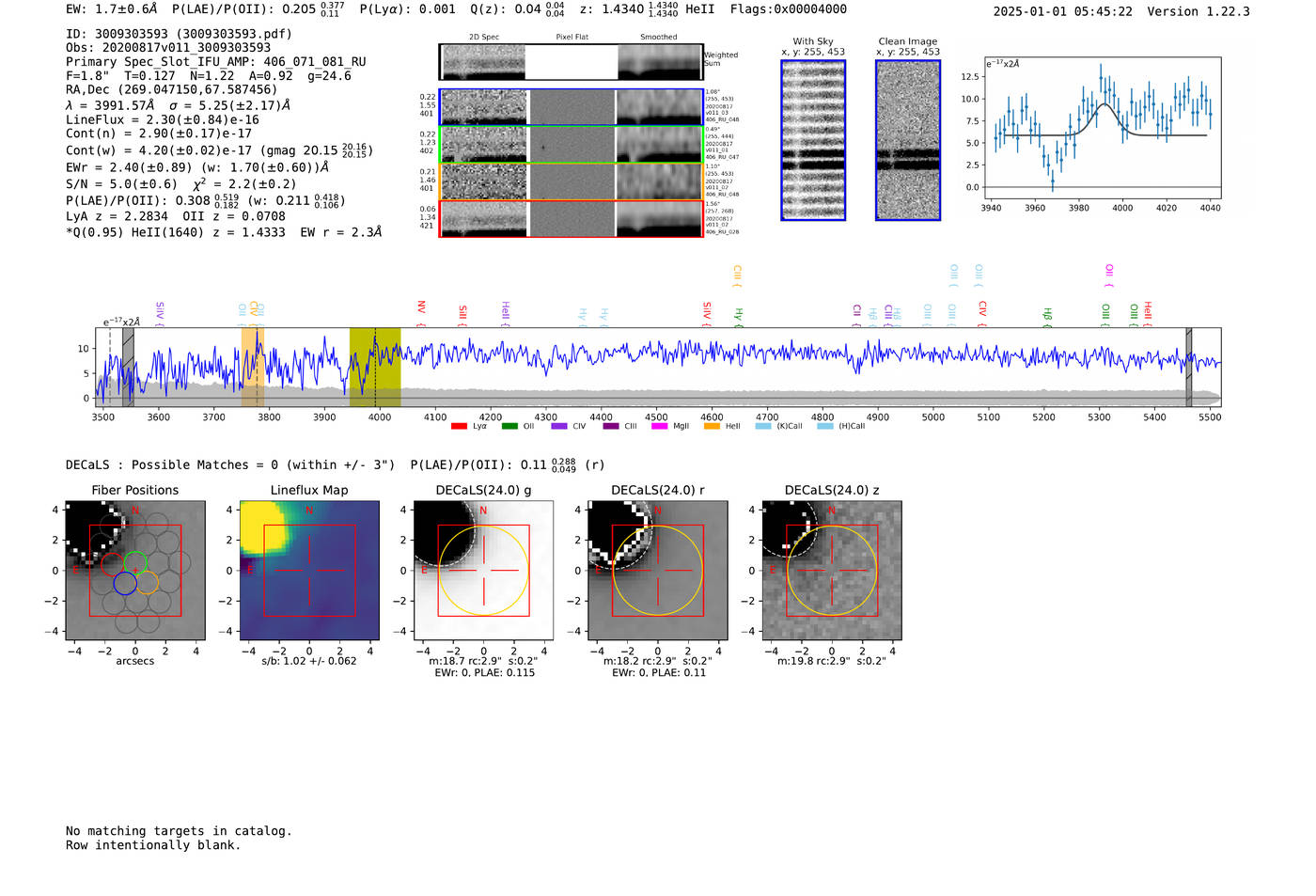The image size is (1316, 896).
Task: Click the orange-bordered 2D Spec fiber row
Action: click(572, 181)
